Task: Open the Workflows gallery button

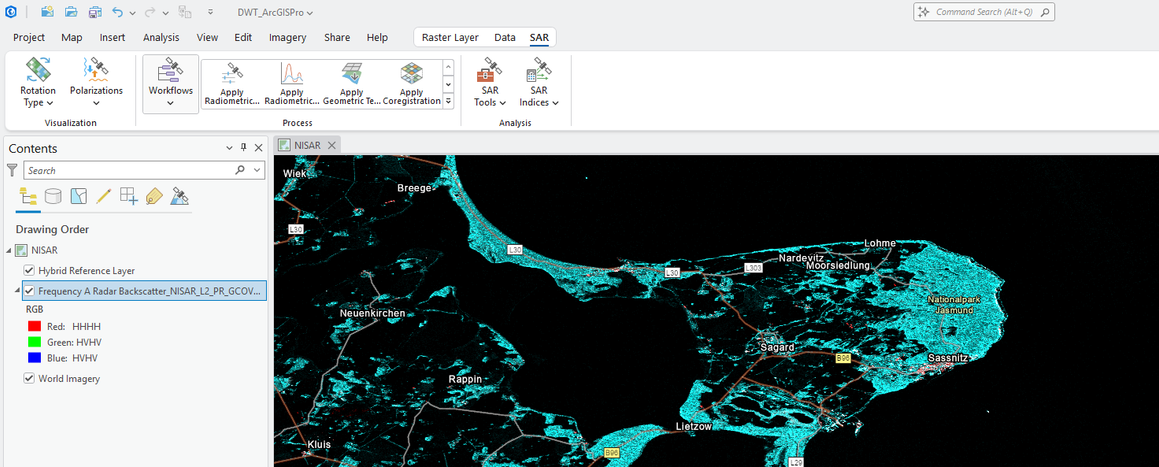Action: (171, 83)
